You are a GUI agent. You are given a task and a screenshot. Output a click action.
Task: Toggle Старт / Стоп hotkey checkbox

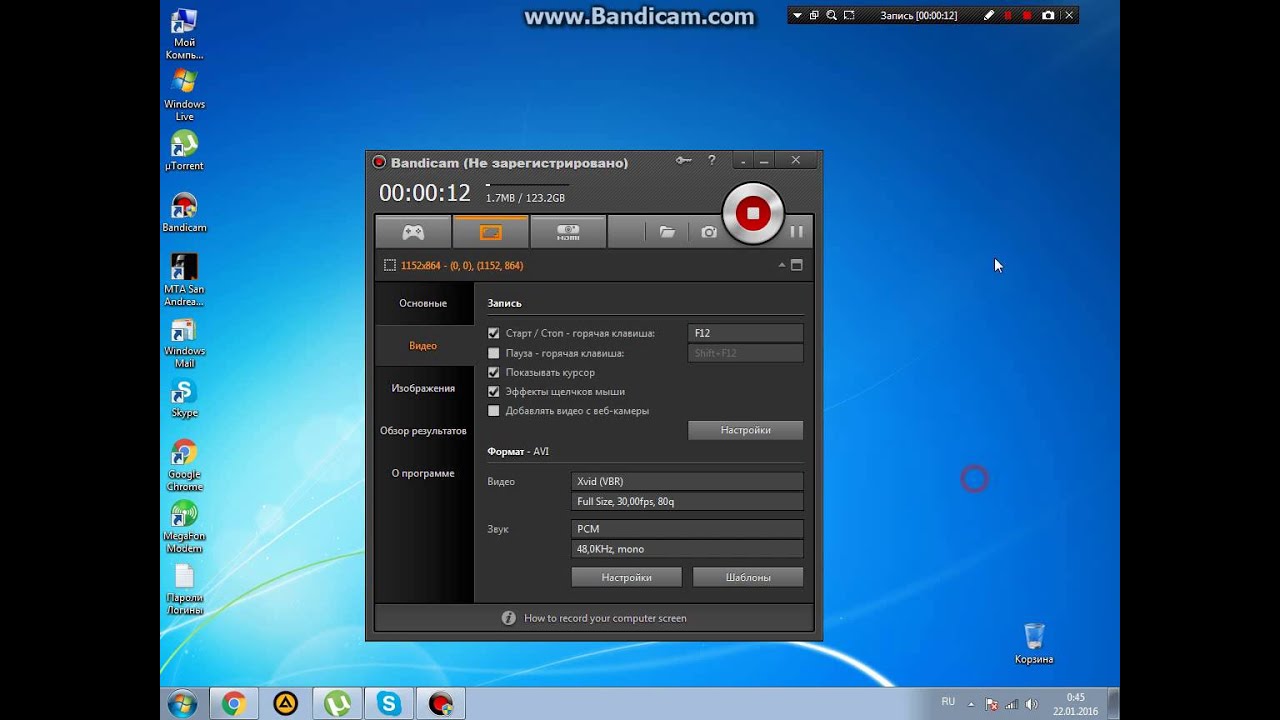pos(493,333)
